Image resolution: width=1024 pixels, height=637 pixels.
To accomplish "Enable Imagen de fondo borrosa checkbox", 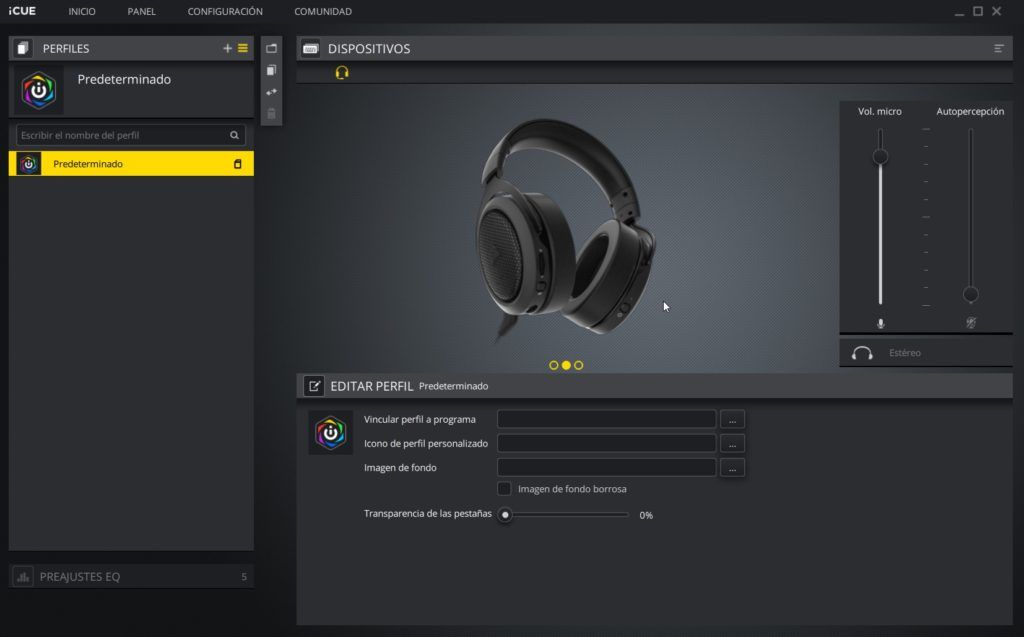I will coord(504,489).
